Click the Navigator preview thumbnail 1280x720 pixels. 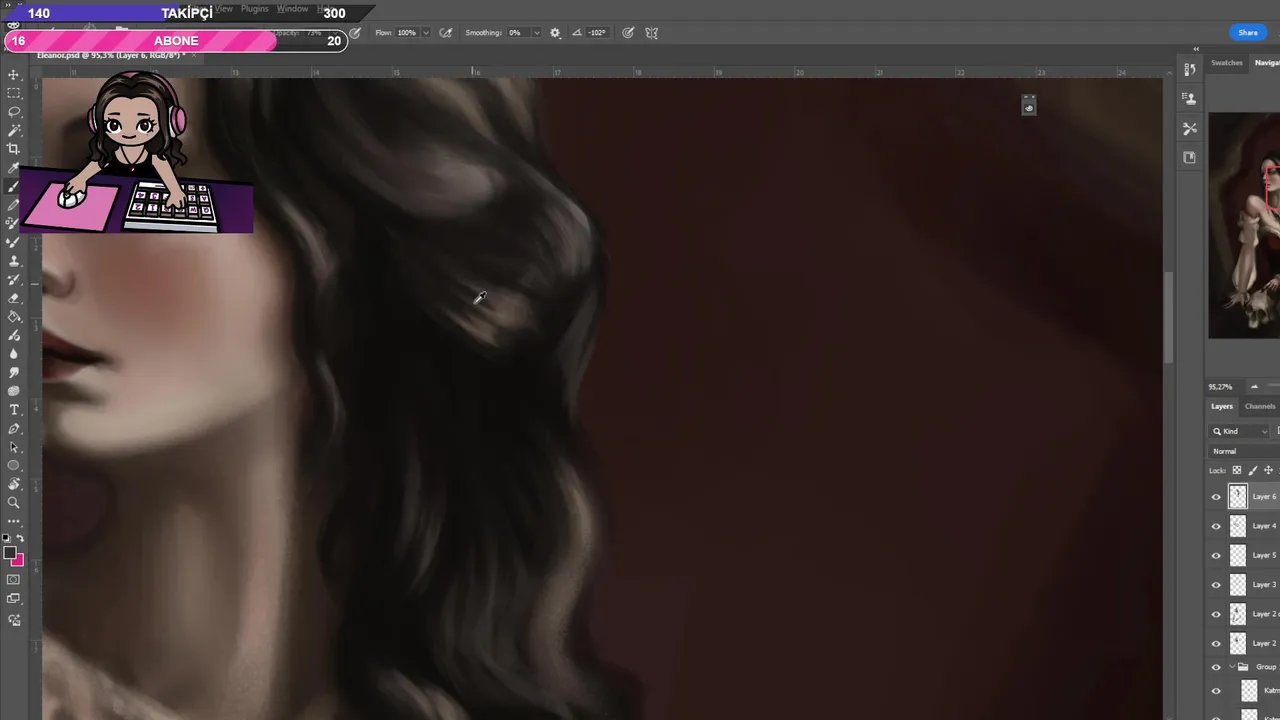pos(1244,226)
